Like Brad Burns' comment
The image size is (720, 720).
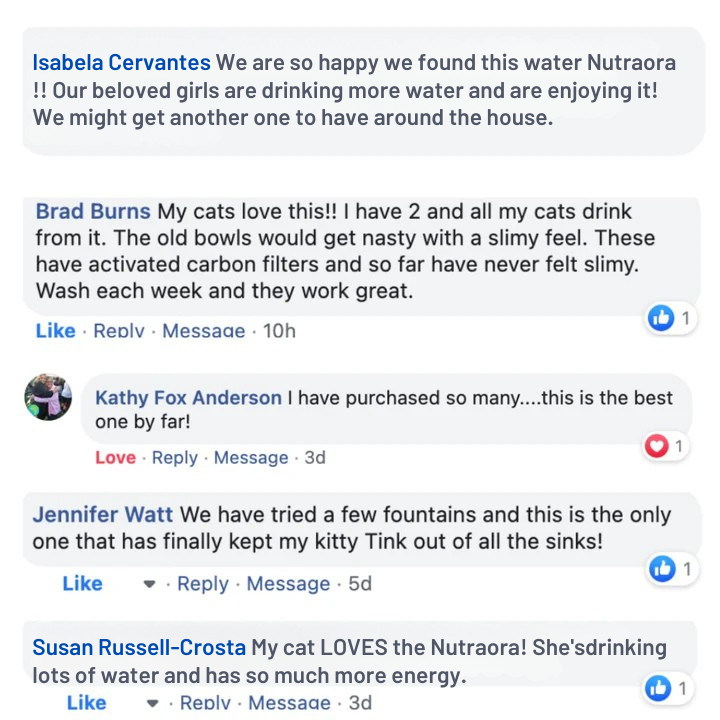coord(55,331)
